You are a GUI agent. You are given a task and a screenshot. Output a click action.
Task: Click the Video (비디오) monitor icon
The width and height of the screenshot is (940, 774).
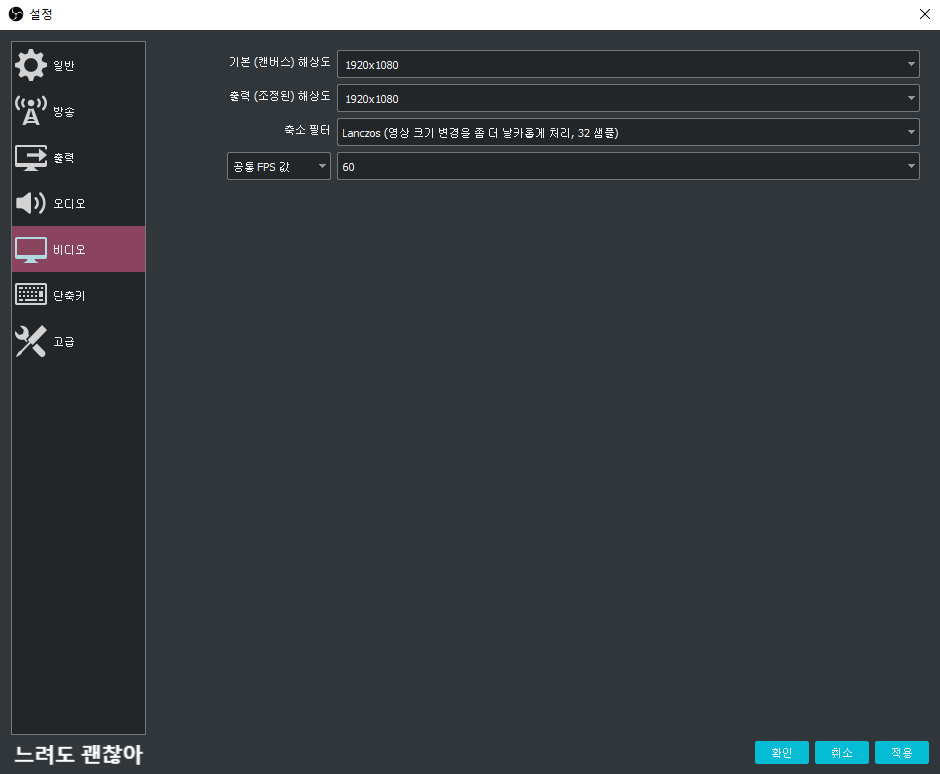pos(31,249)
